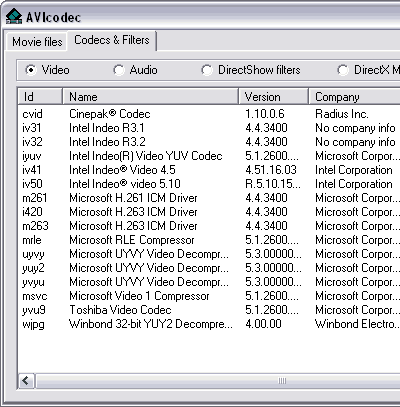Select Microsoft H.261 ICM Driver

[133, 198]
